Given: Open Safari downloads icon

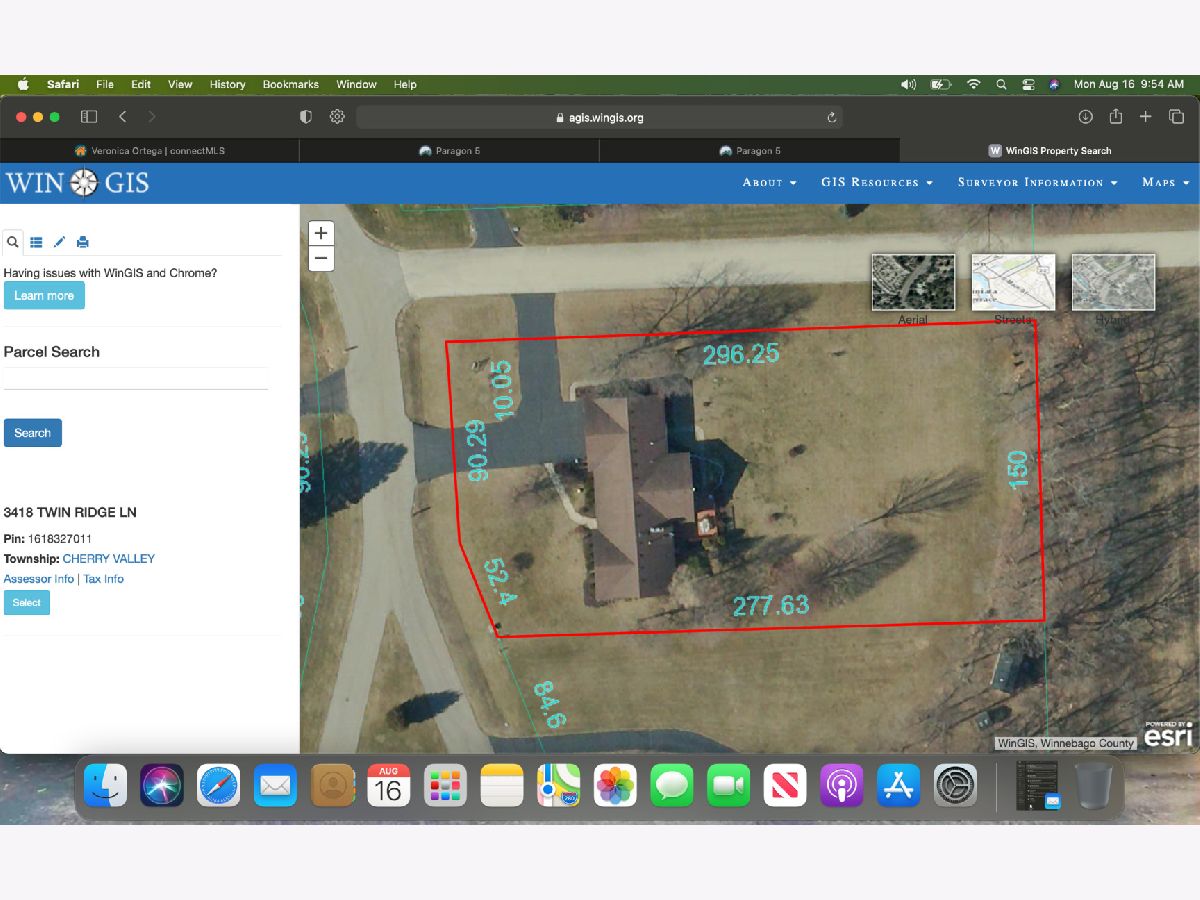Looking at the screenshot, I should [x=1085, y=117].
